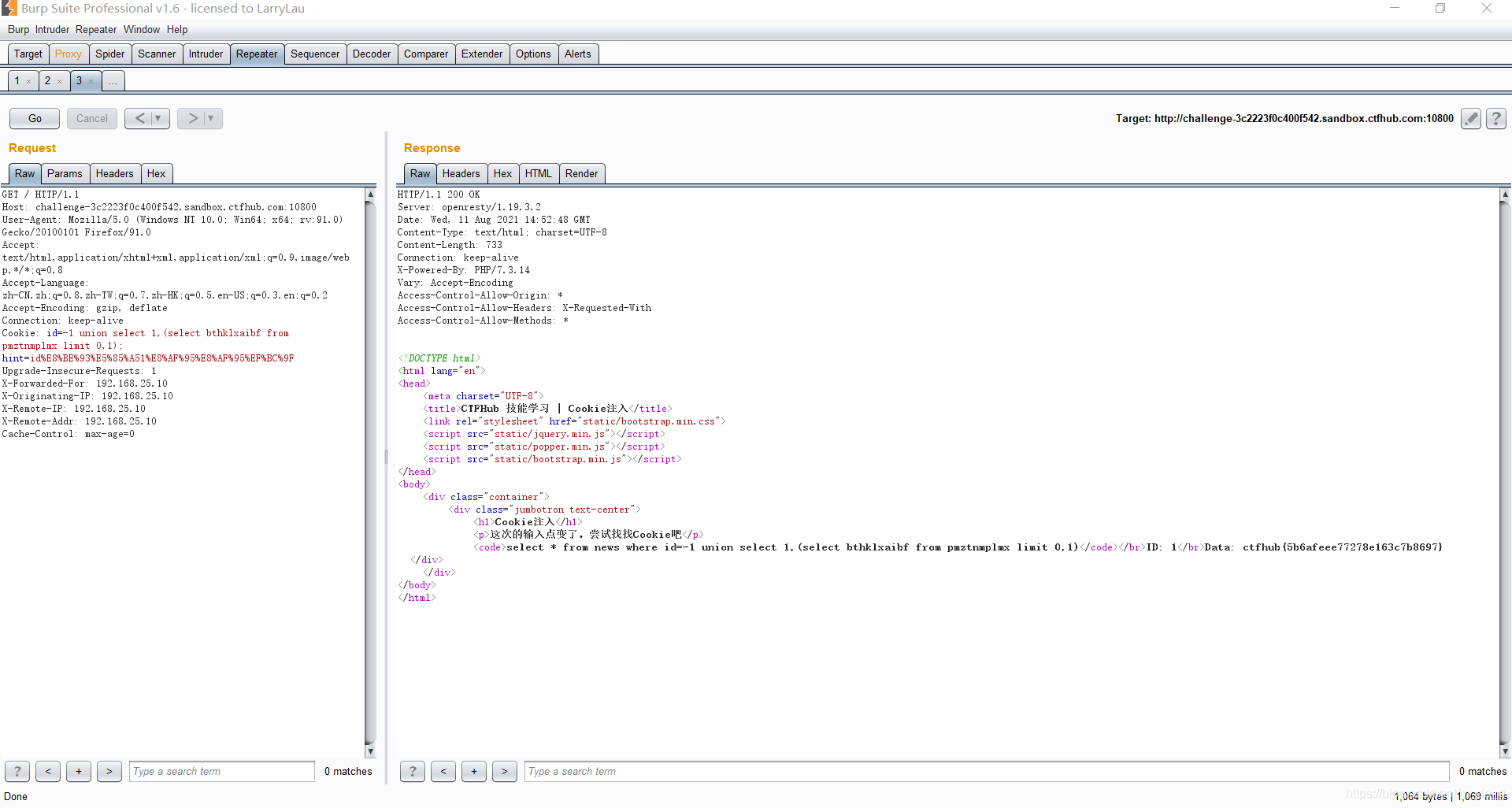
Task: Click the request search term input field
Action: click(x=222, y=772)
